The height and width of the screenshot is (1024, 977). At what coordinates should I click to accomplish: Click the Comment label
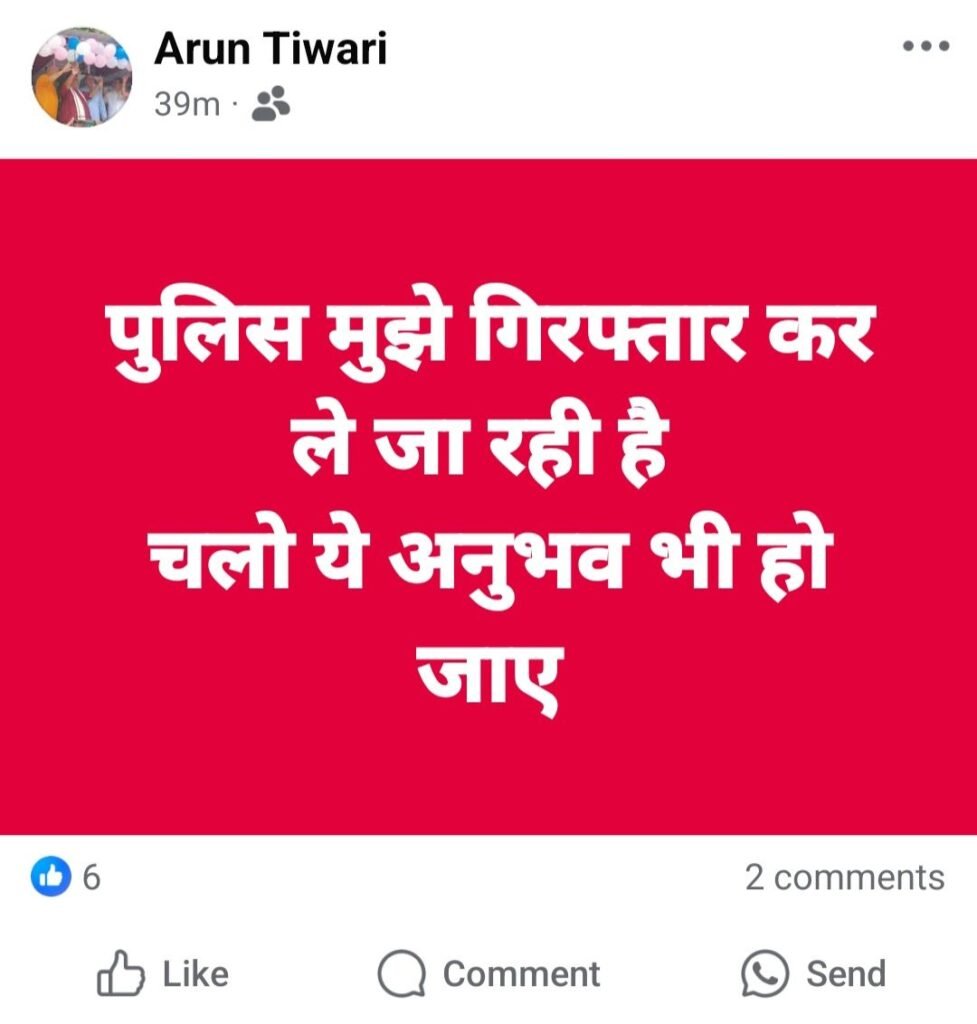click(521, 974)
